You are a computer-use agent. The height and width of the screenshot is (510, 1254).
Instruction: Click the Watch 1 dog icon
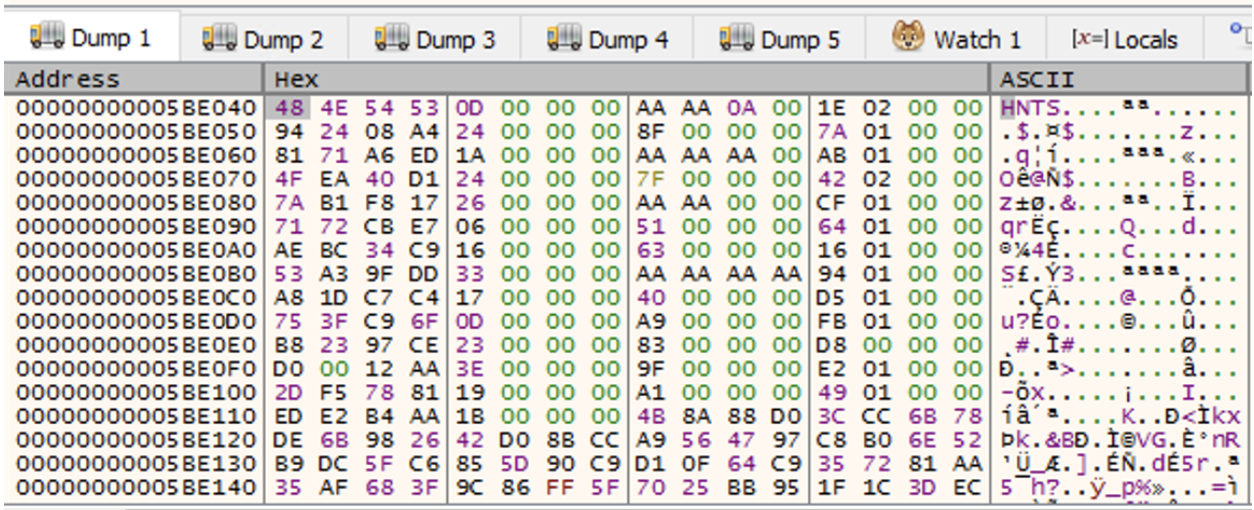[x=908, y=38]
